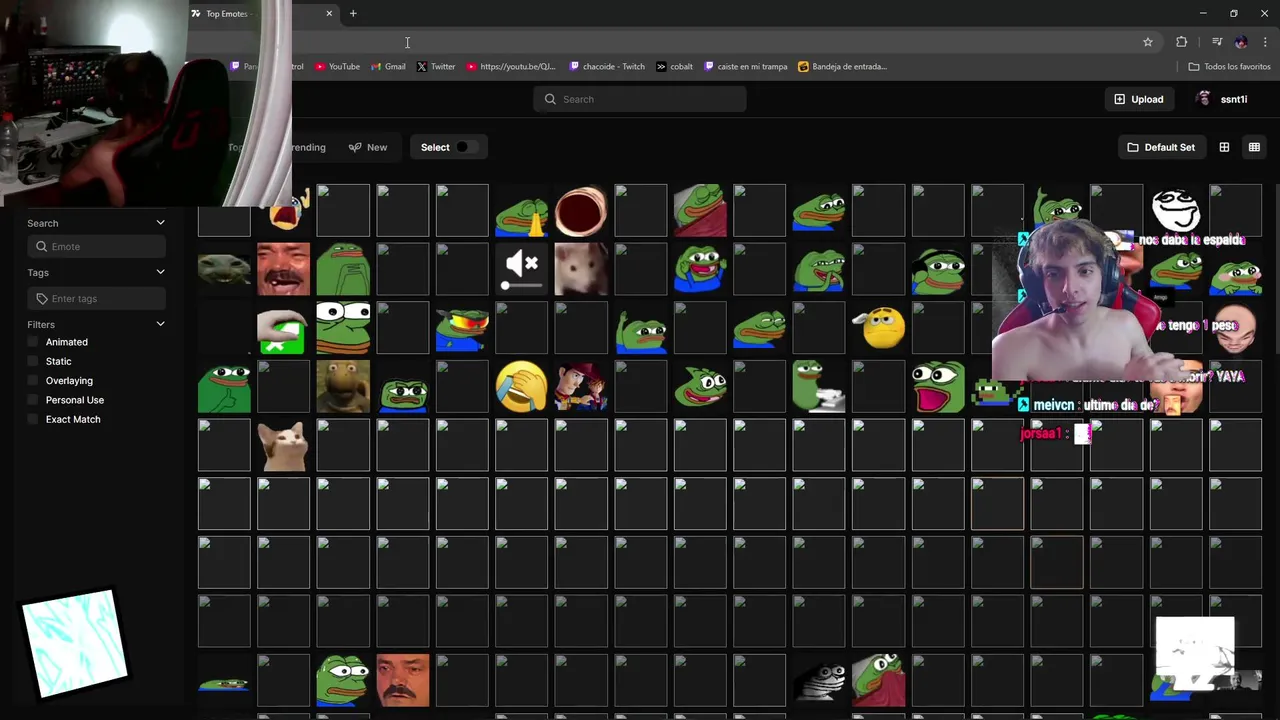Open the white hamster emote
The image size is (1280, 720).
[x=581, y=270]
